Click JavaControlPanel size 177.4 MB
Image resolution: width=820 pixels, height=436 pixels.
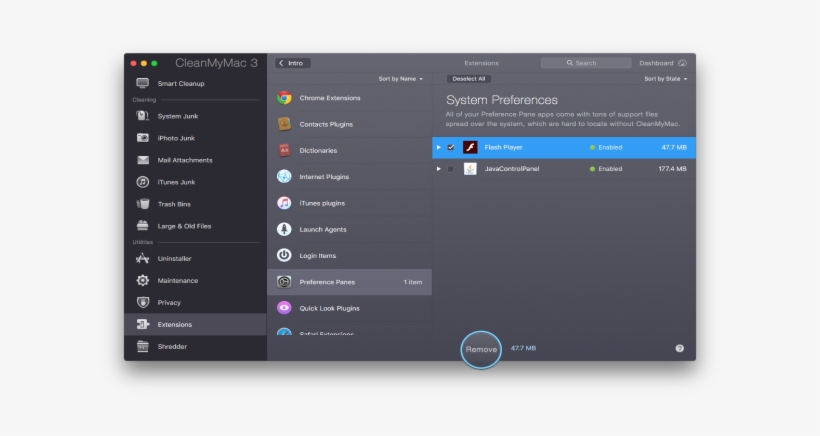(x=673, y=169)
